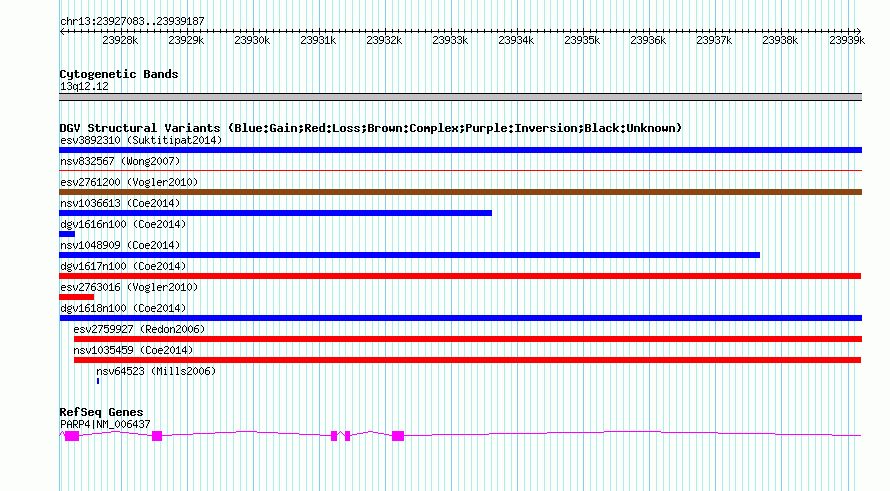Open the nsv1036613 Coe2014 blue bar

[275, 213]
